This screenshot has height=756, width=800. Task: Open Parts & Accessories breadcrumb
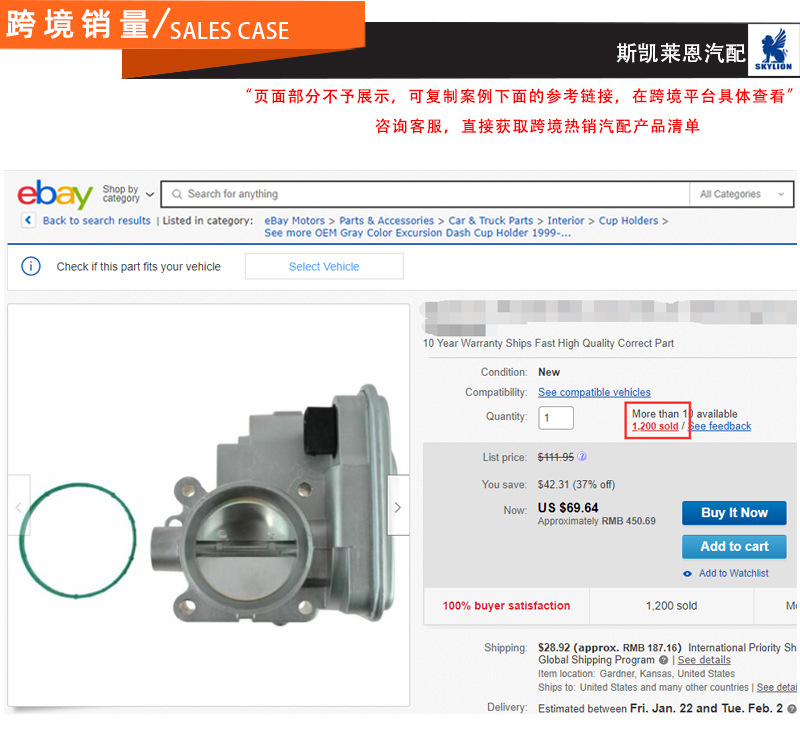pos(386,220)
